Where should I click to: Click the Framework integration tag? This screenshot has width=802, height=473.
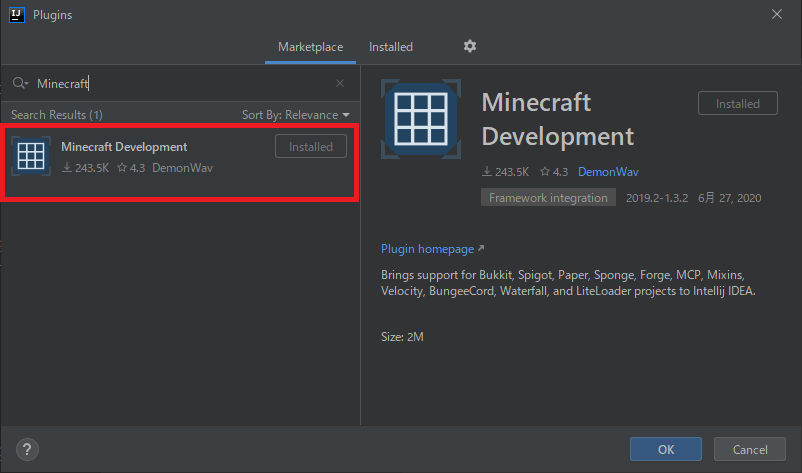click(x=548, y=197)
